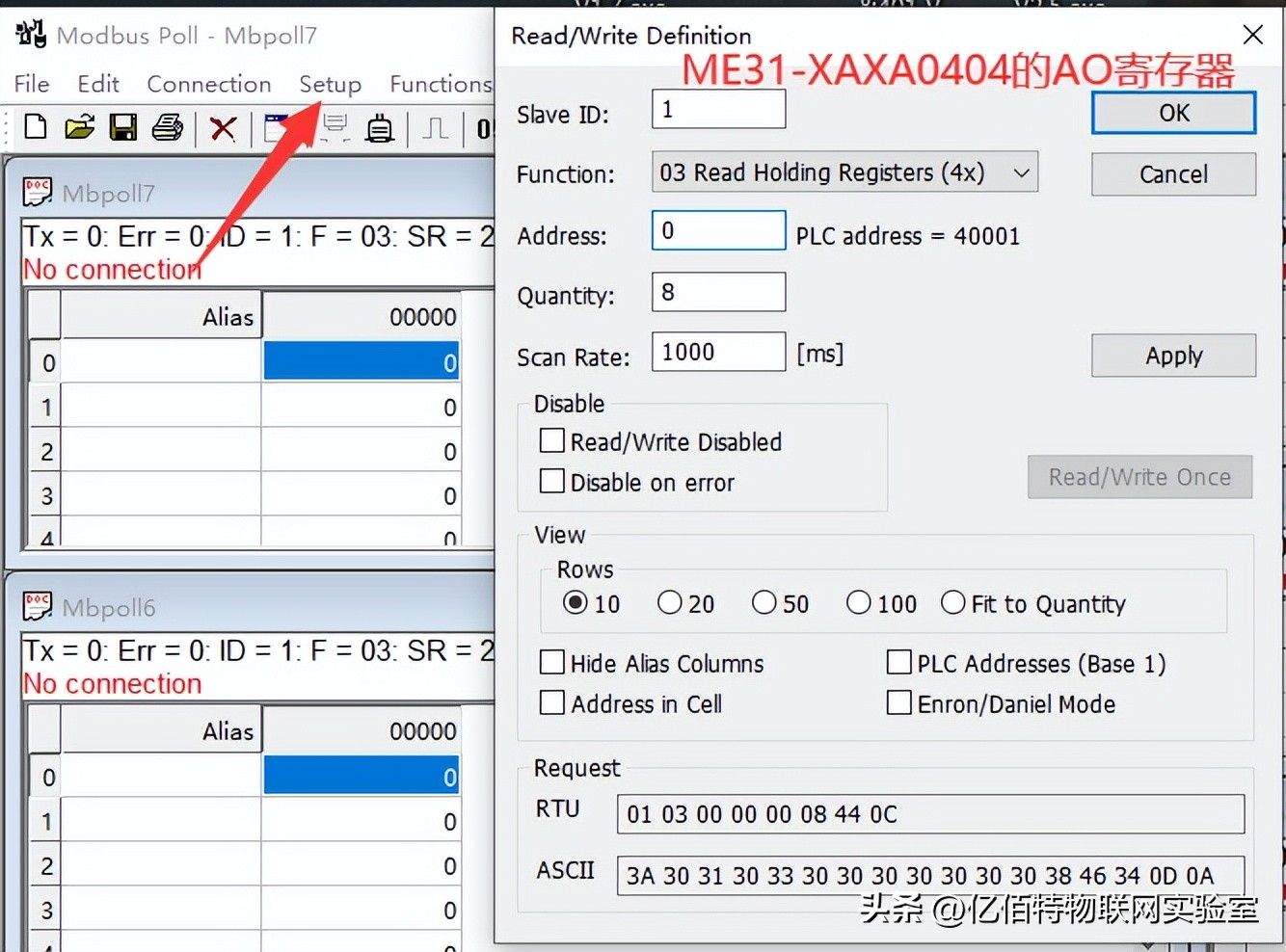This screenshot has height=952, width=1286.
Task: Open a file using folder icon
Action: (x=79, y=127)
